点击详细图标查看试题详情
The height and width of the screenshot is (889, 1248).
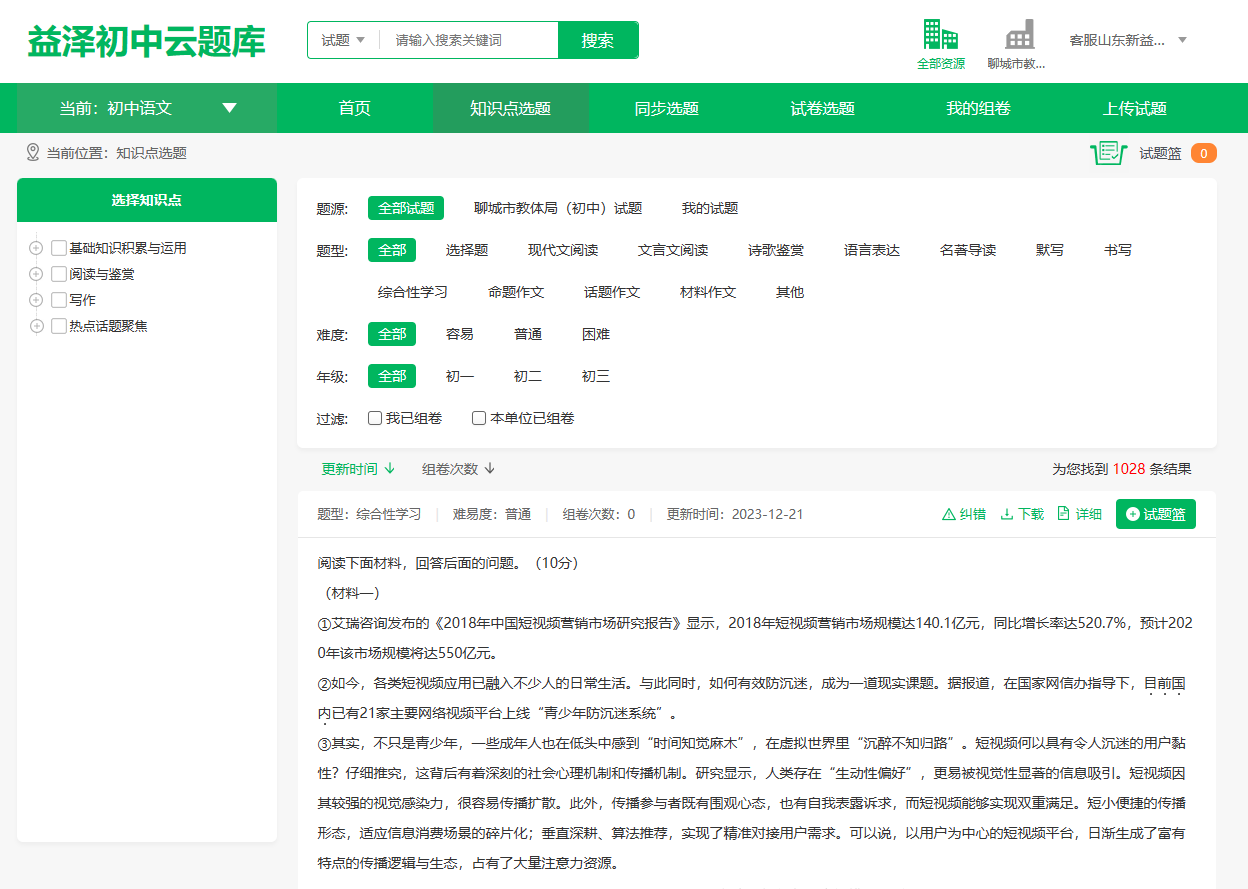point(1063,513)
